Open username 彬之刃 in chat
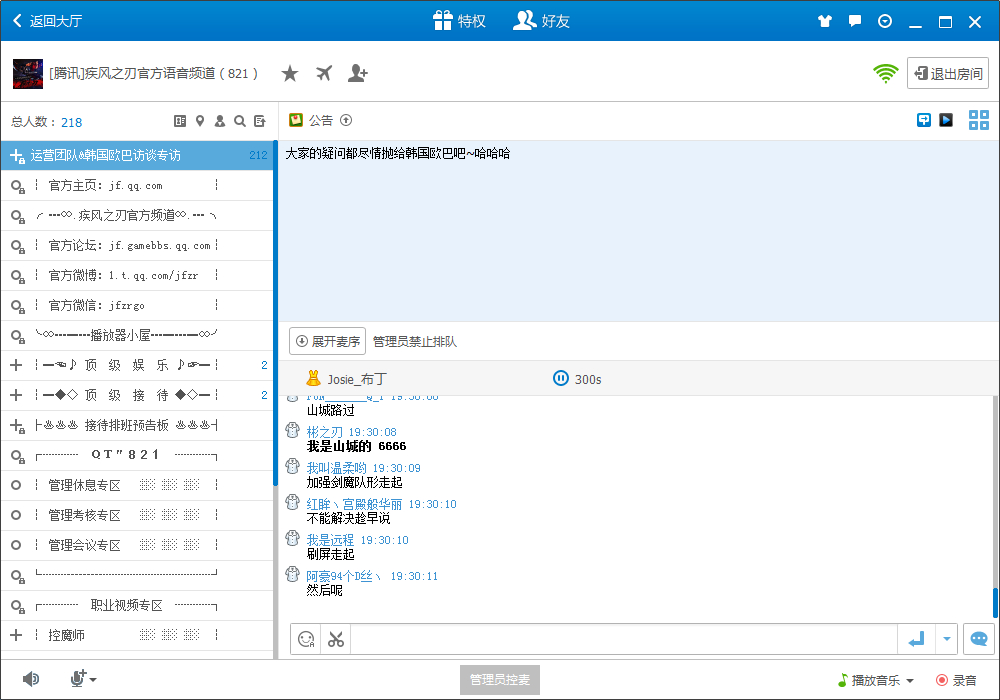The height and width of the screenshot is (700, 1000). (325, 432)
